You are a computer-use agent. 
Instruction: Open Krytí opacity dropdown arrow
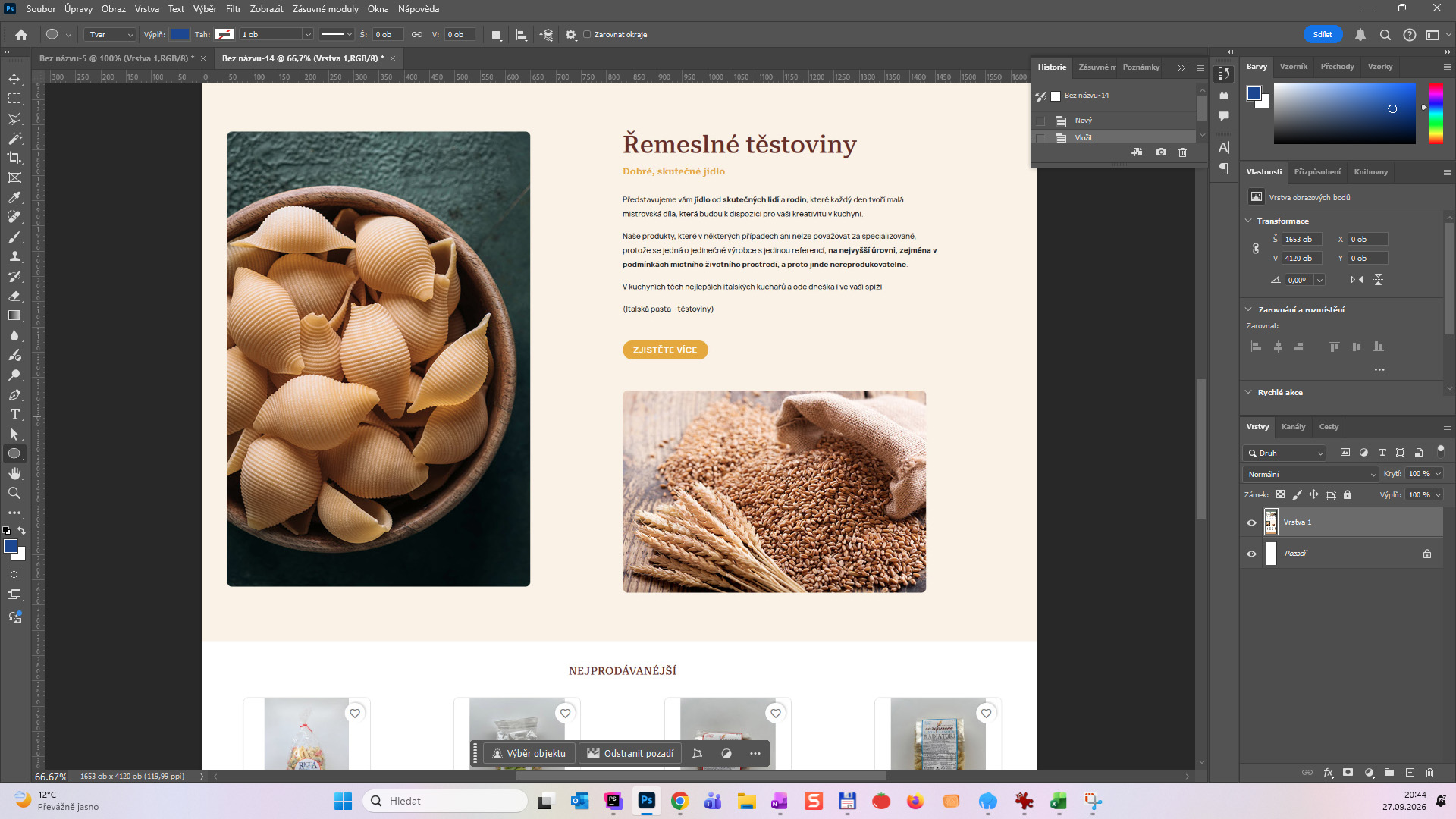click(1438, 474)
